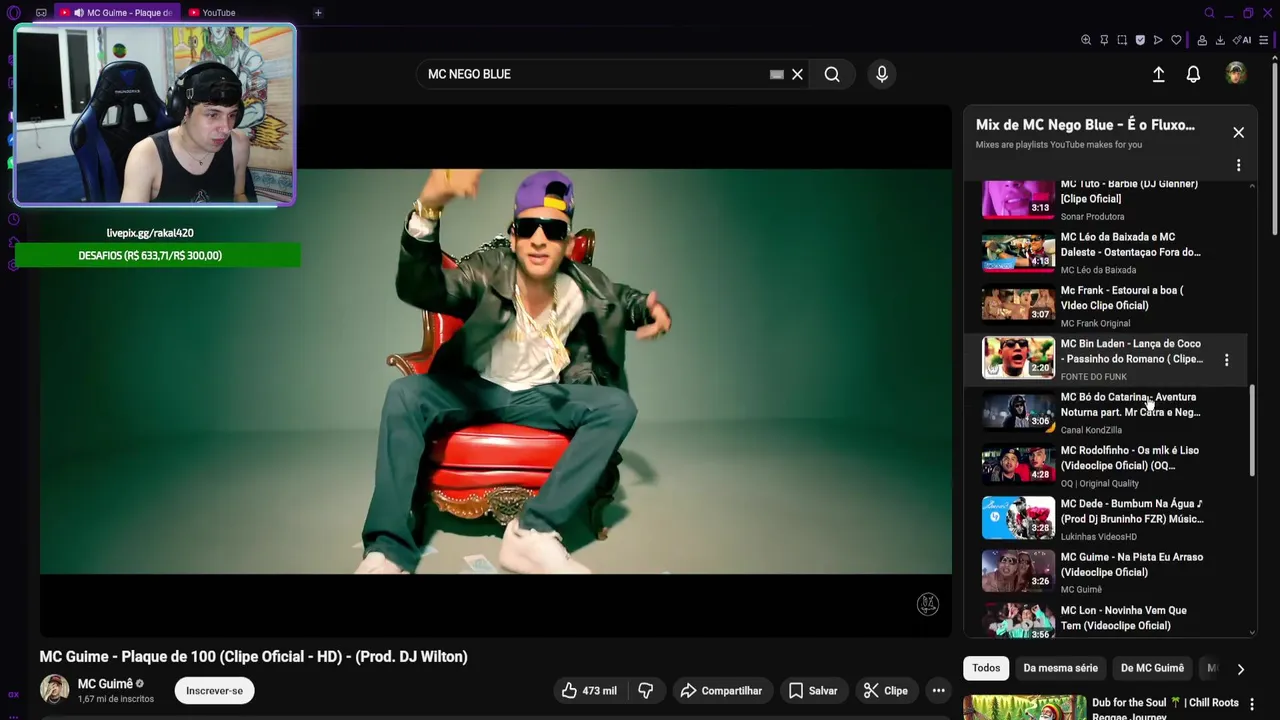The image size is (1280, 720).
Task: Open the browser account profile icon
Action: click(x=1202, y=40)
